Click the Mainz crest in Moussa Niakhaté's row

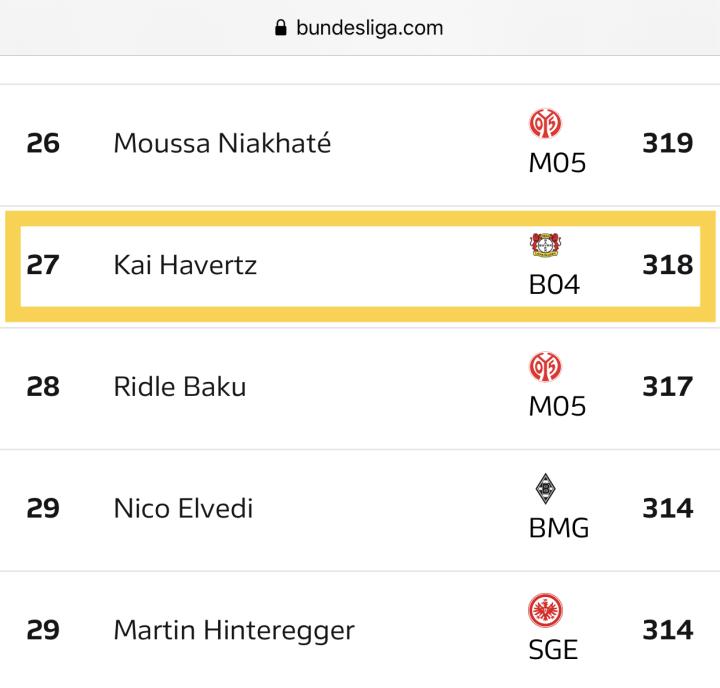tap(545, 125)
